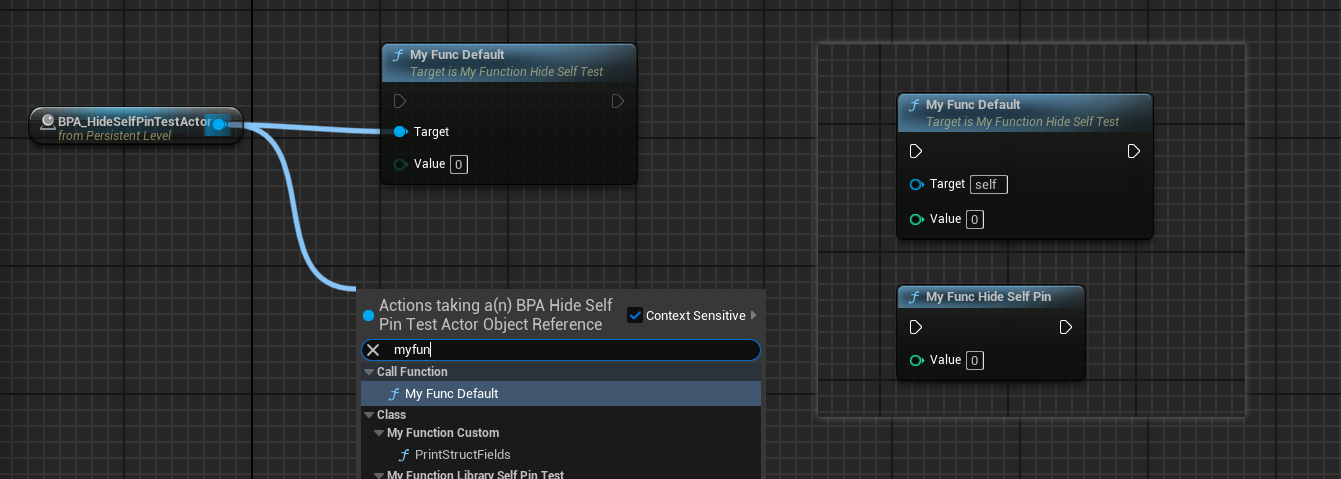Image resolution: width=1341 pixels, height=479 pixels.
Task: Clear the search text with the X icon
Action: pos(373,350)
